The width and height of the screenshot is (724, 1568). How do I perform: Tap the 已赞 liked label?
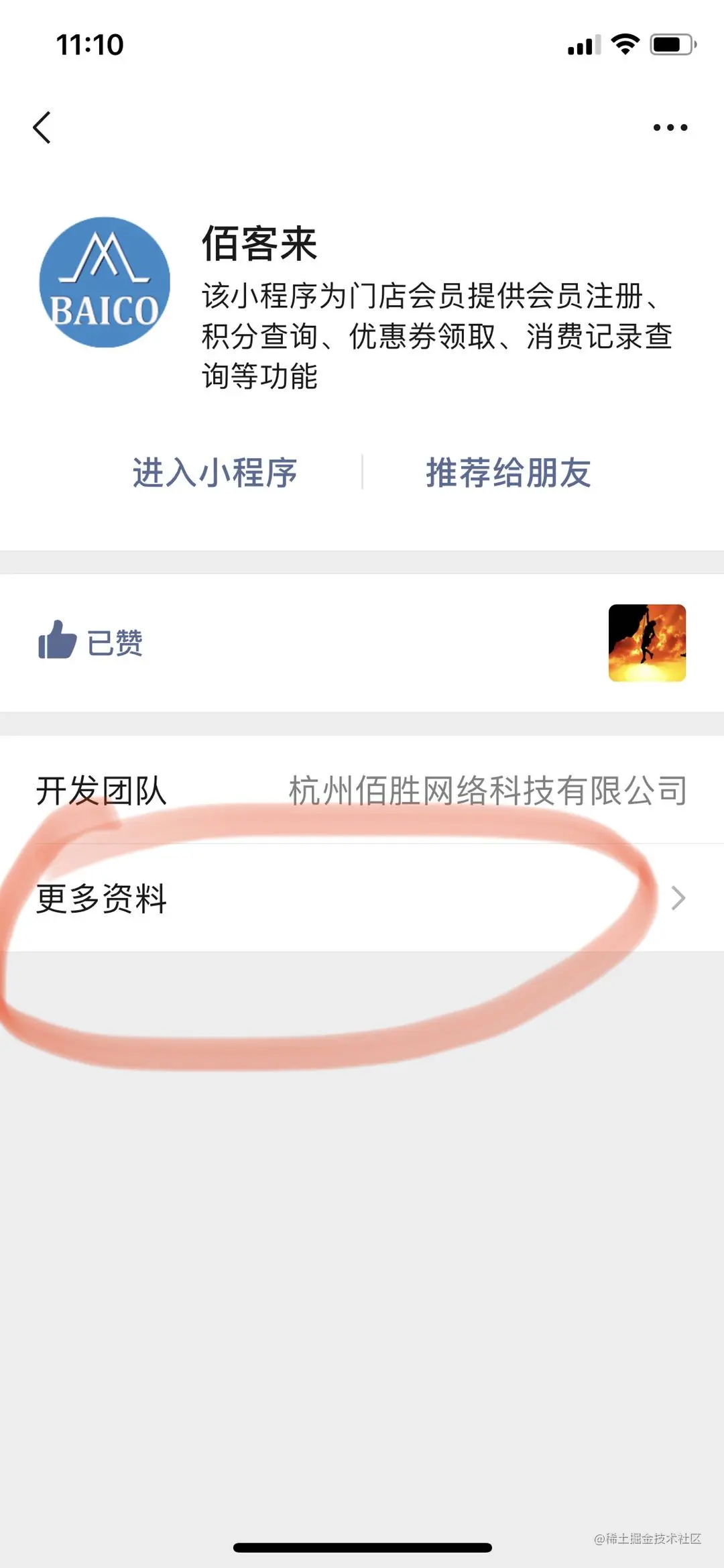(x=115, y=643)
